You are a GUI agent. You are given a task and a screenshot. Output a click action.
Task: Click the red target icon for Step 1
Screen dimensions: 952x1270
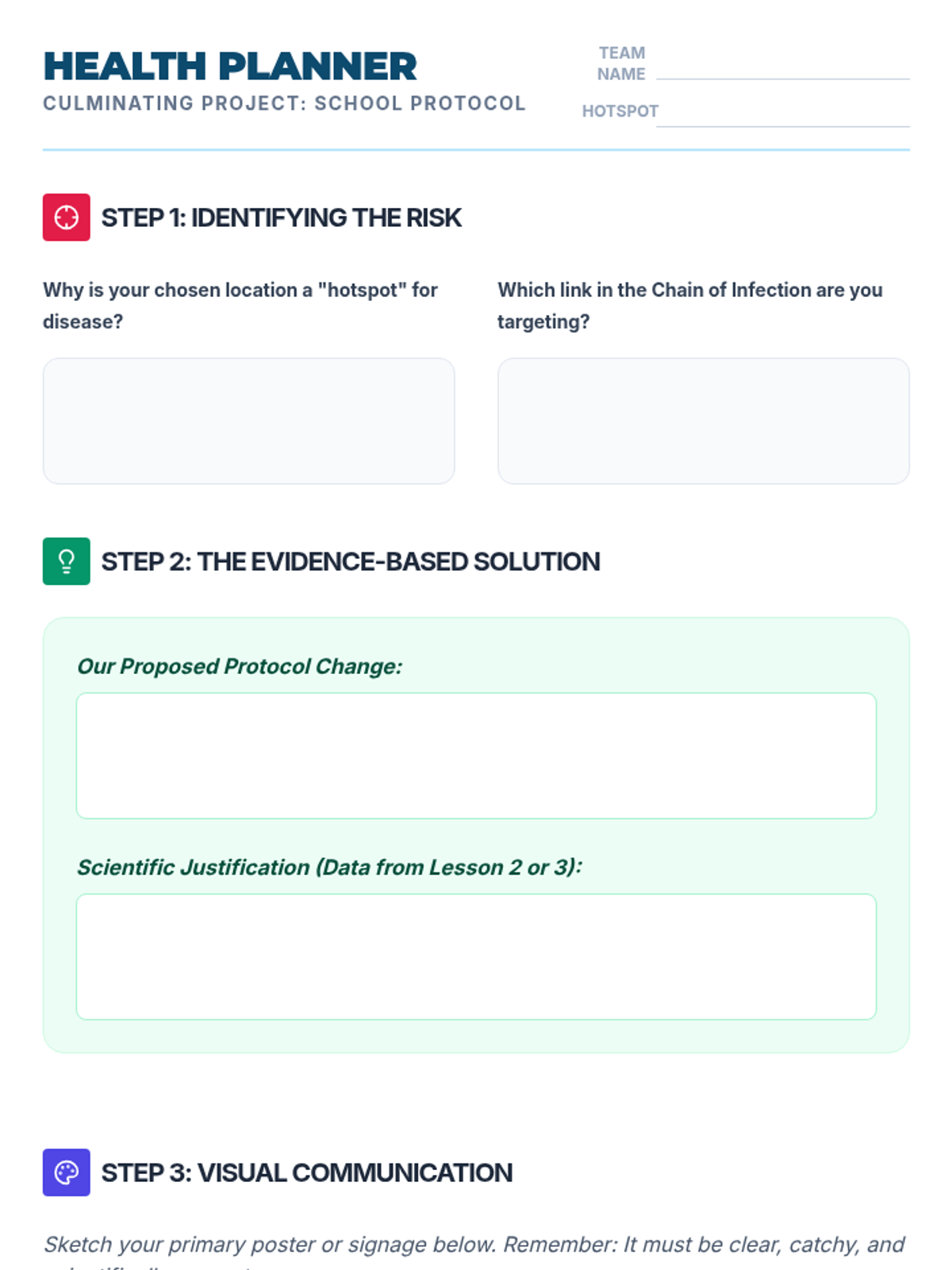pos(66,217)
